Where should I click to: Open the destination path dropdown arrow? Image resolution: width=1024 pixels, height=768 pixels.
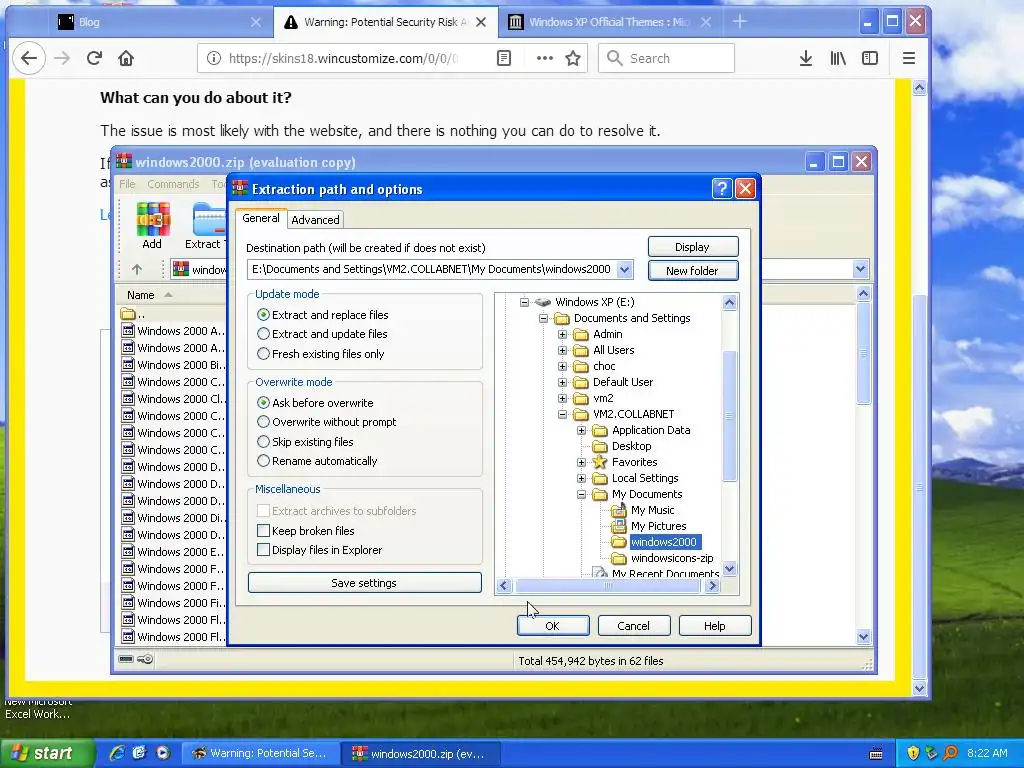[624, 269]
